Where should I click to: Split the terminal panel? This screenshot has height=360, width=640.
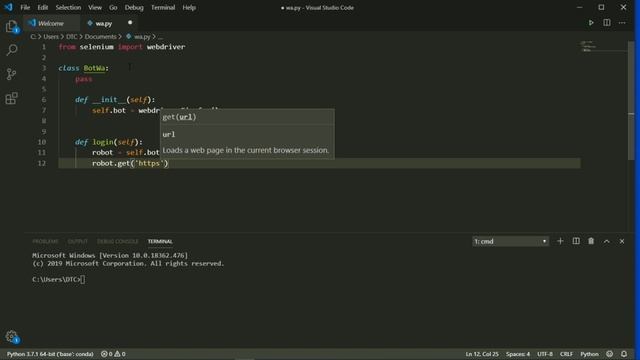click(x=576, y=241)
